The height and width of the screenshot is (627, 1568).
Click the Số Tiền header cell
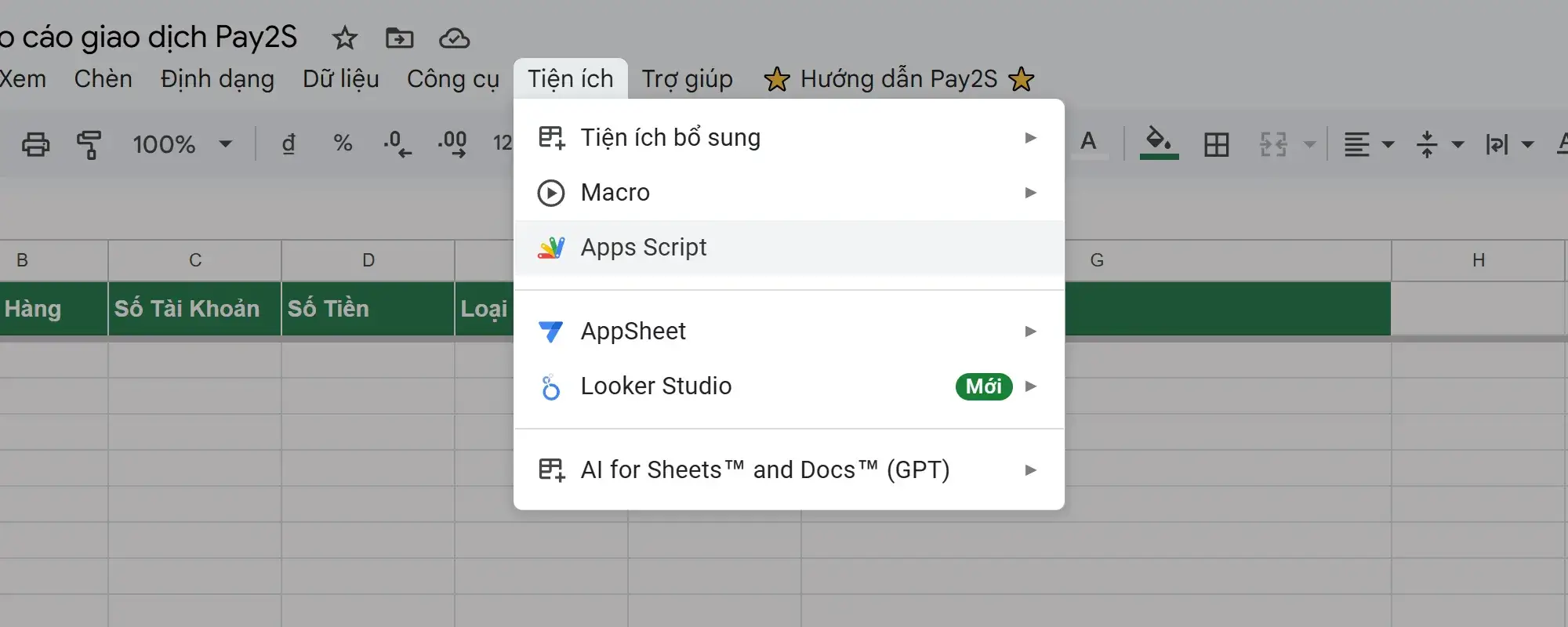(368, 309)
